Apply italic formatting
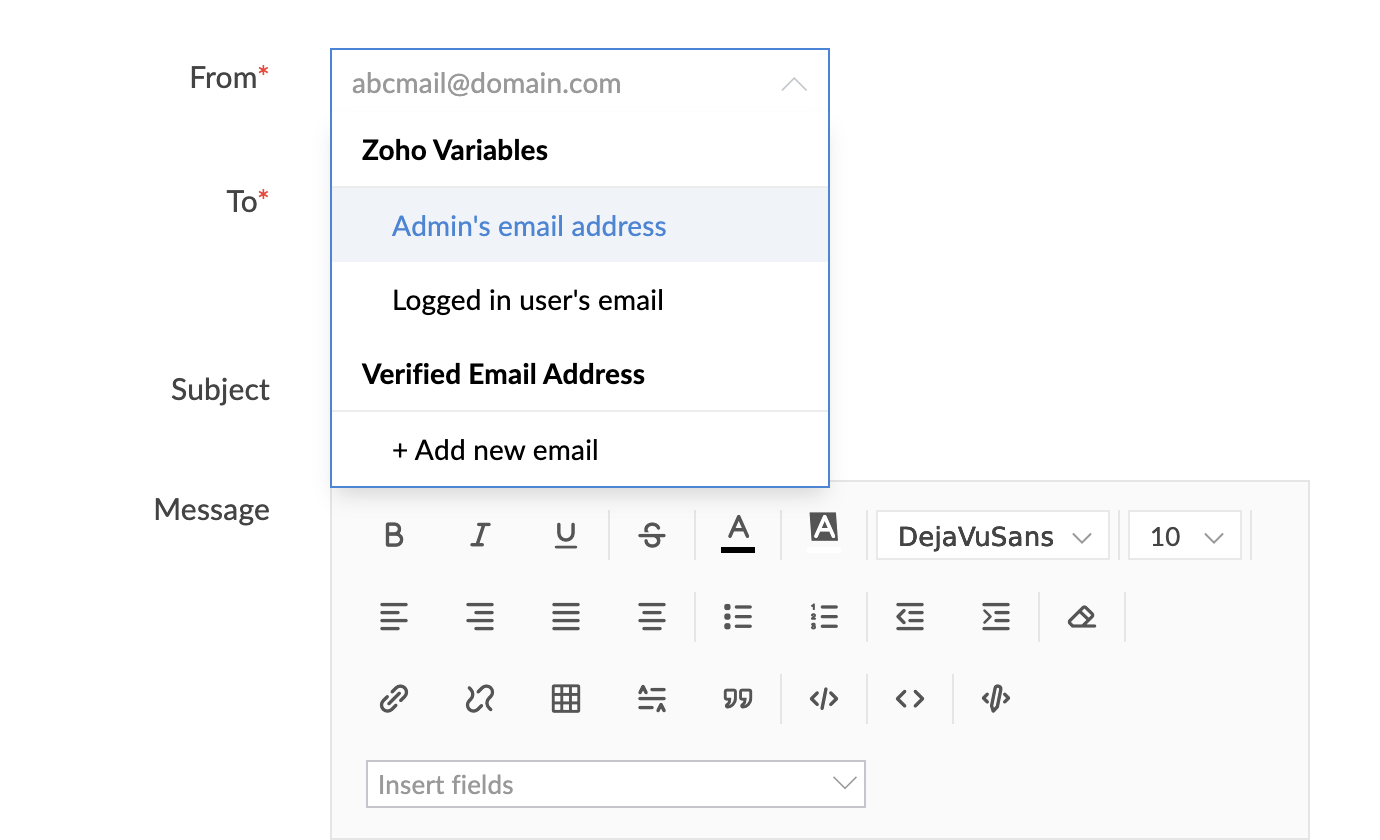Image resolution: width=1380 pixels, height=840 pixels. pyautogui.click(x=480, y=536)
